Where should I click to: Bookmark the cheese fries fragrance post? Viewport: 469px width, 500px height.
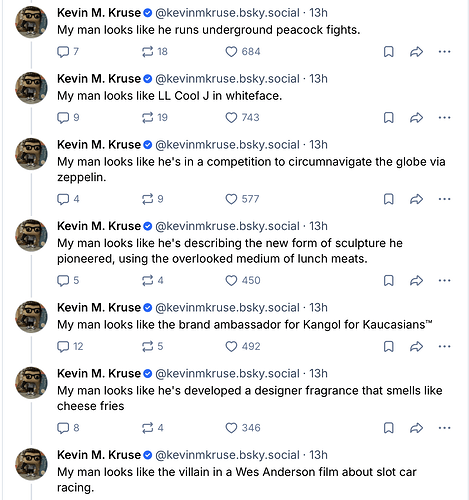[389, 428]
